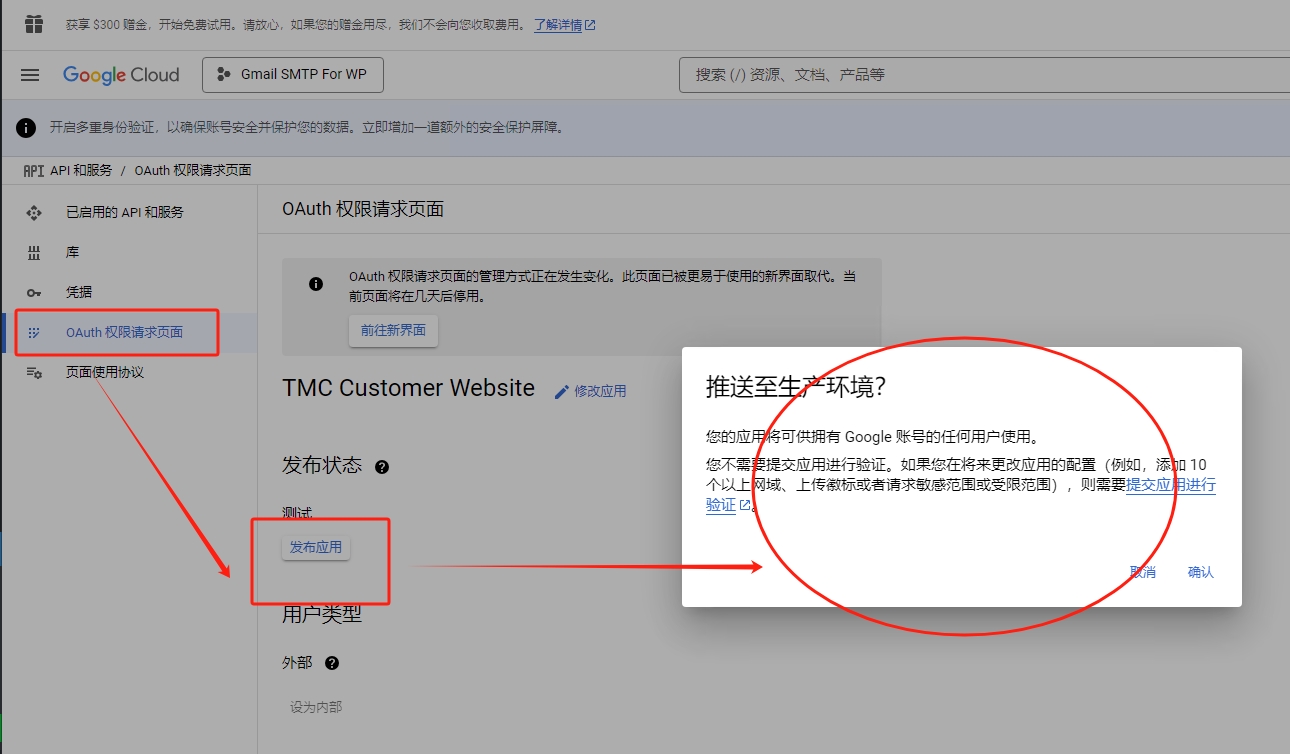This screenshot has height=754, width=1290.
Task: Click the OAuth consent screen sidebar icon
Action: click(34, 332)
